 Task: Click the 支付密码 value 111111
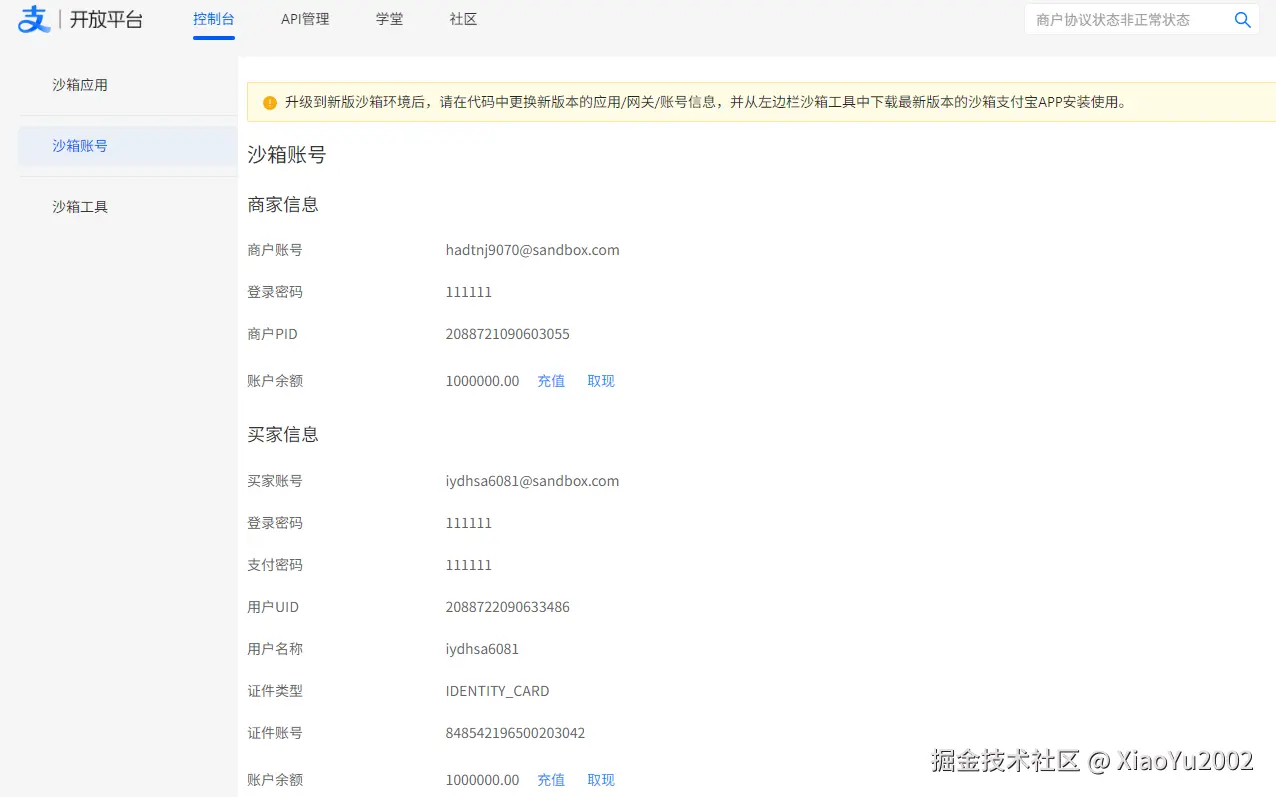click(469, 565)
